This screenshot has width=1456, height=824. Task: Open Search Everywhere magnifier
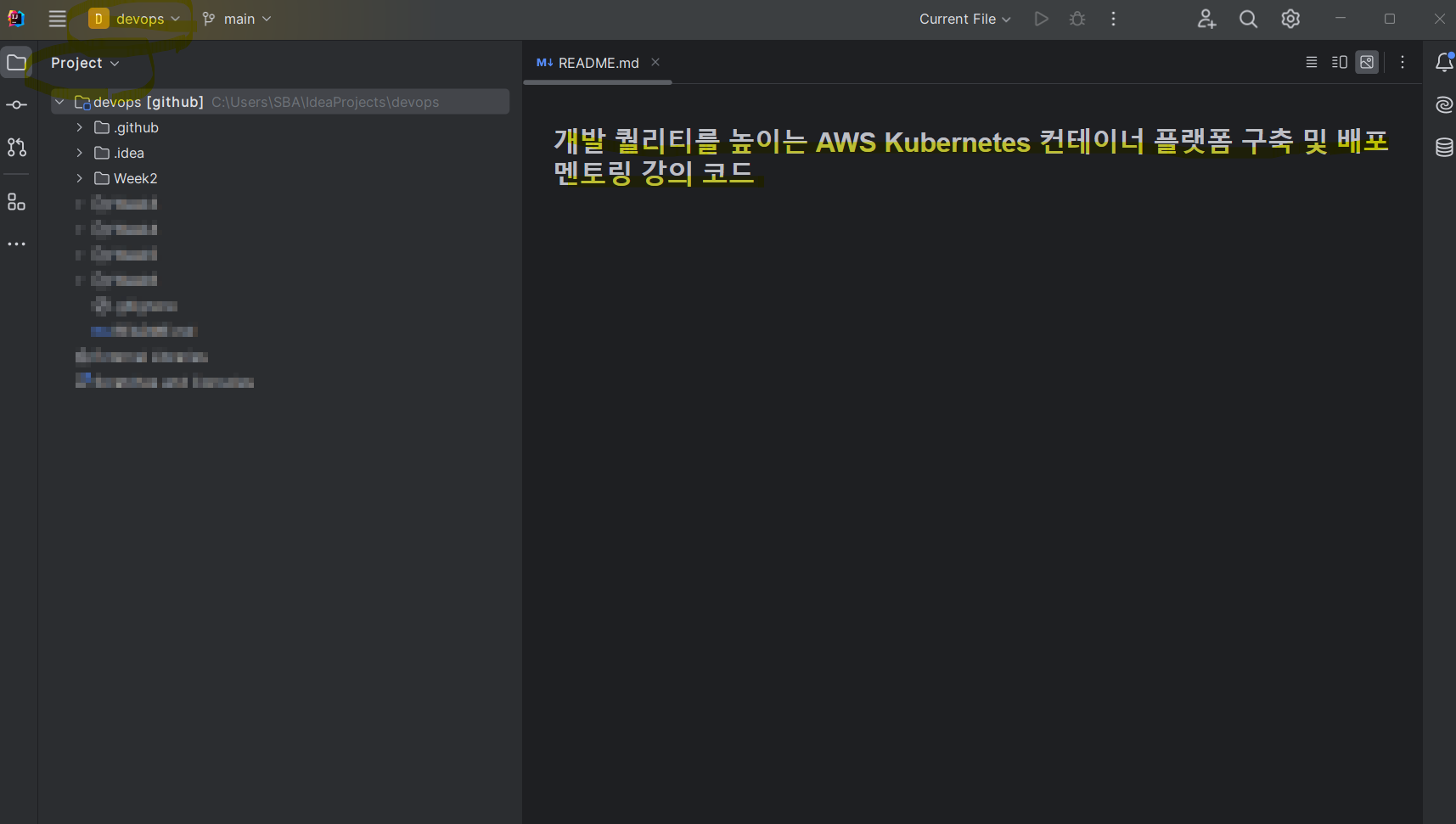(1248, 19)
